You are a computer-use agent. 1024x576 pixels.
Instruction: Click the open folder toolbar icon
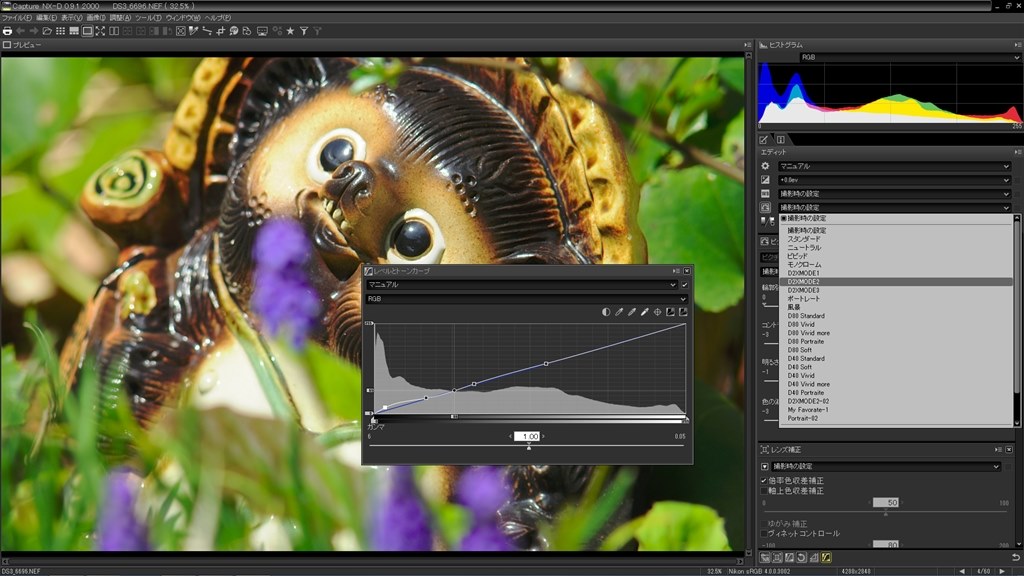click(48, 31)
